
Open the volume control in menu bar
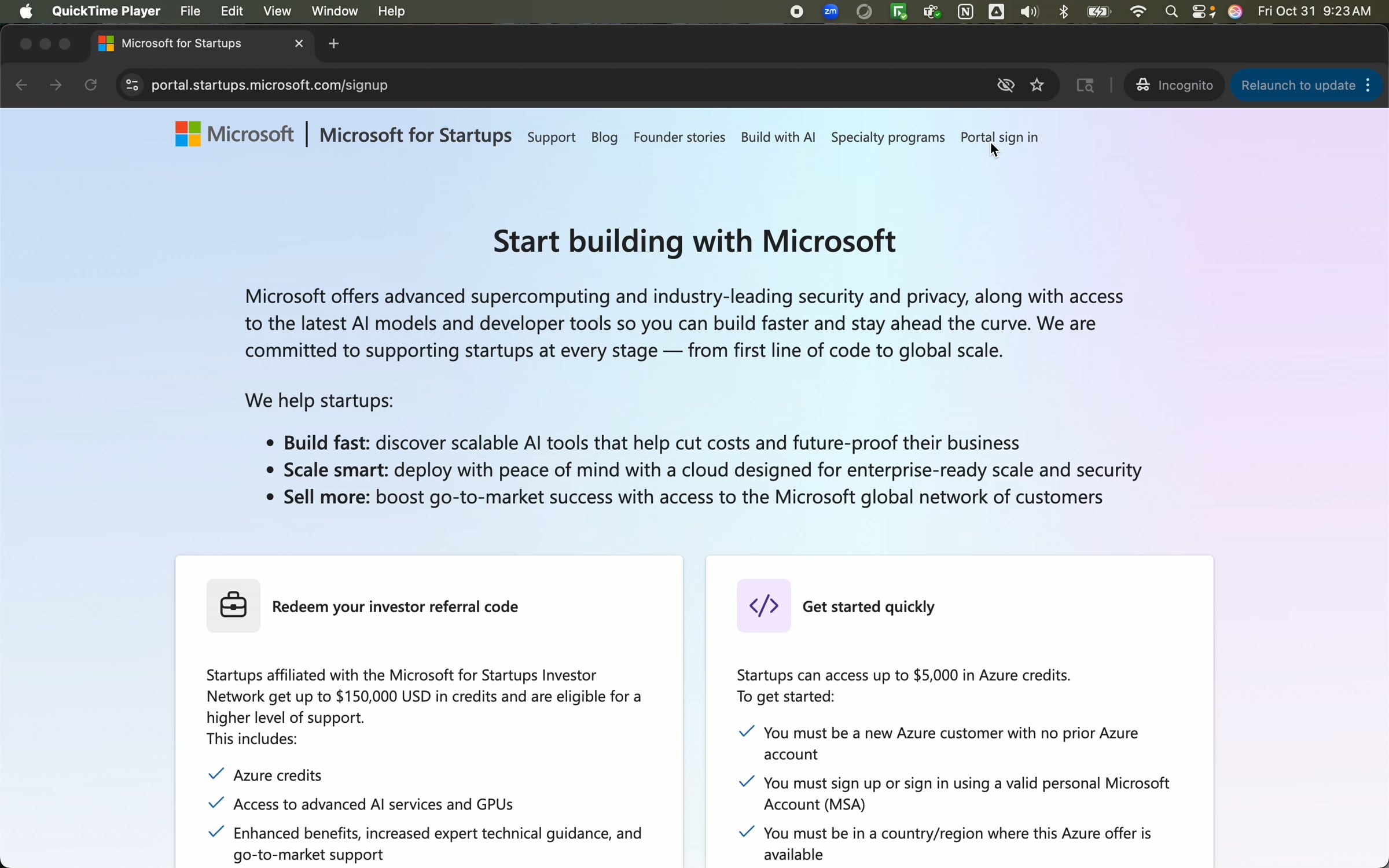pos(1029,12)
